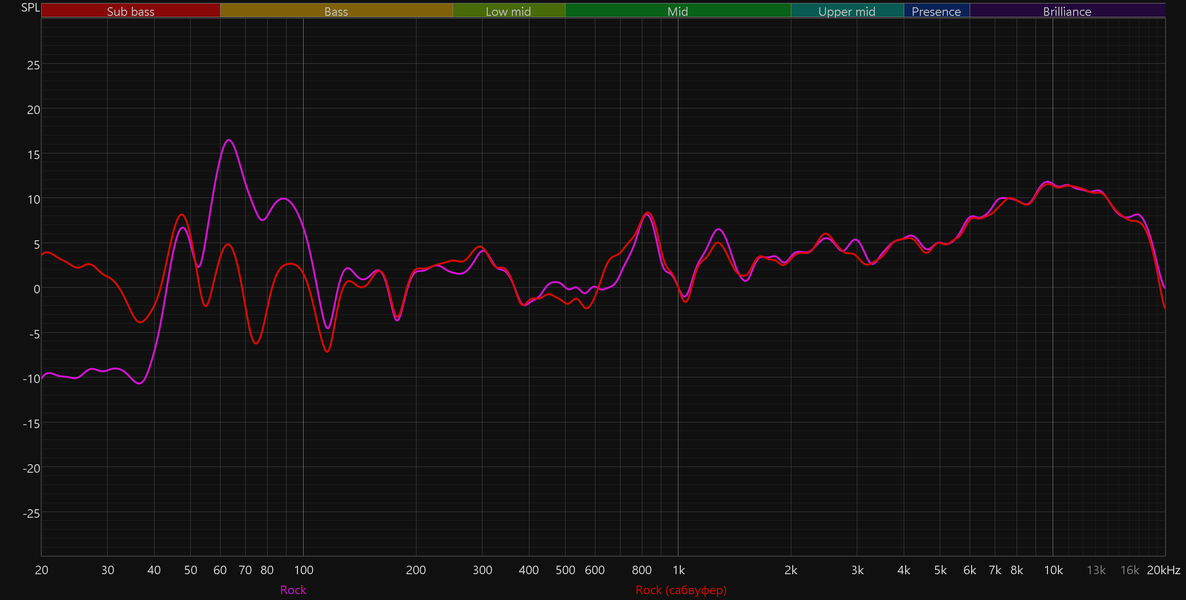Click the Presence band header
Image resolution: width=1186 pixels, height=600 pixels.
pyautogui.click(x=936, y=11)
